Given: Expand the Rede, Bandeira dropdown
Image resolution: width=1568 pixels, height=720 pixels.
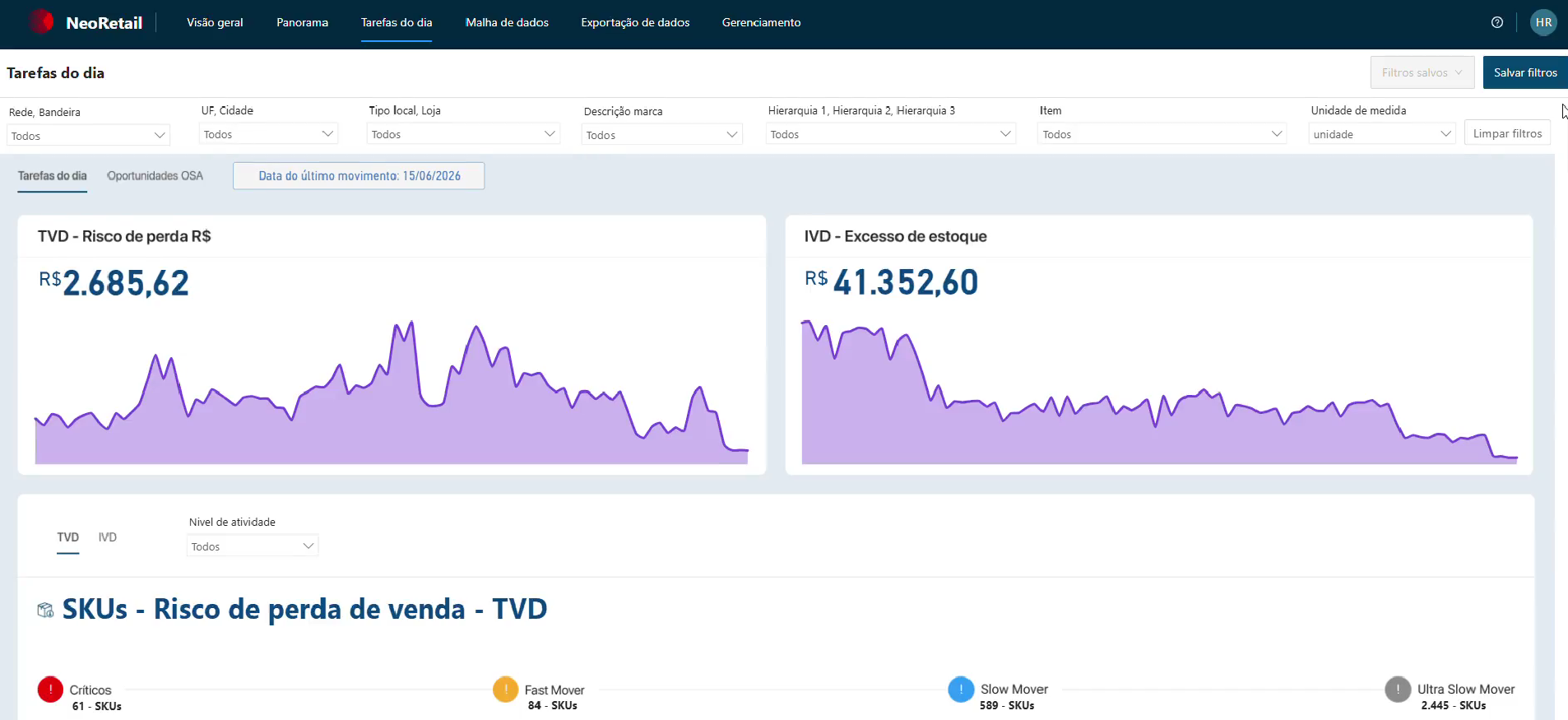Looking at the screenshot, I should (88, 135).
